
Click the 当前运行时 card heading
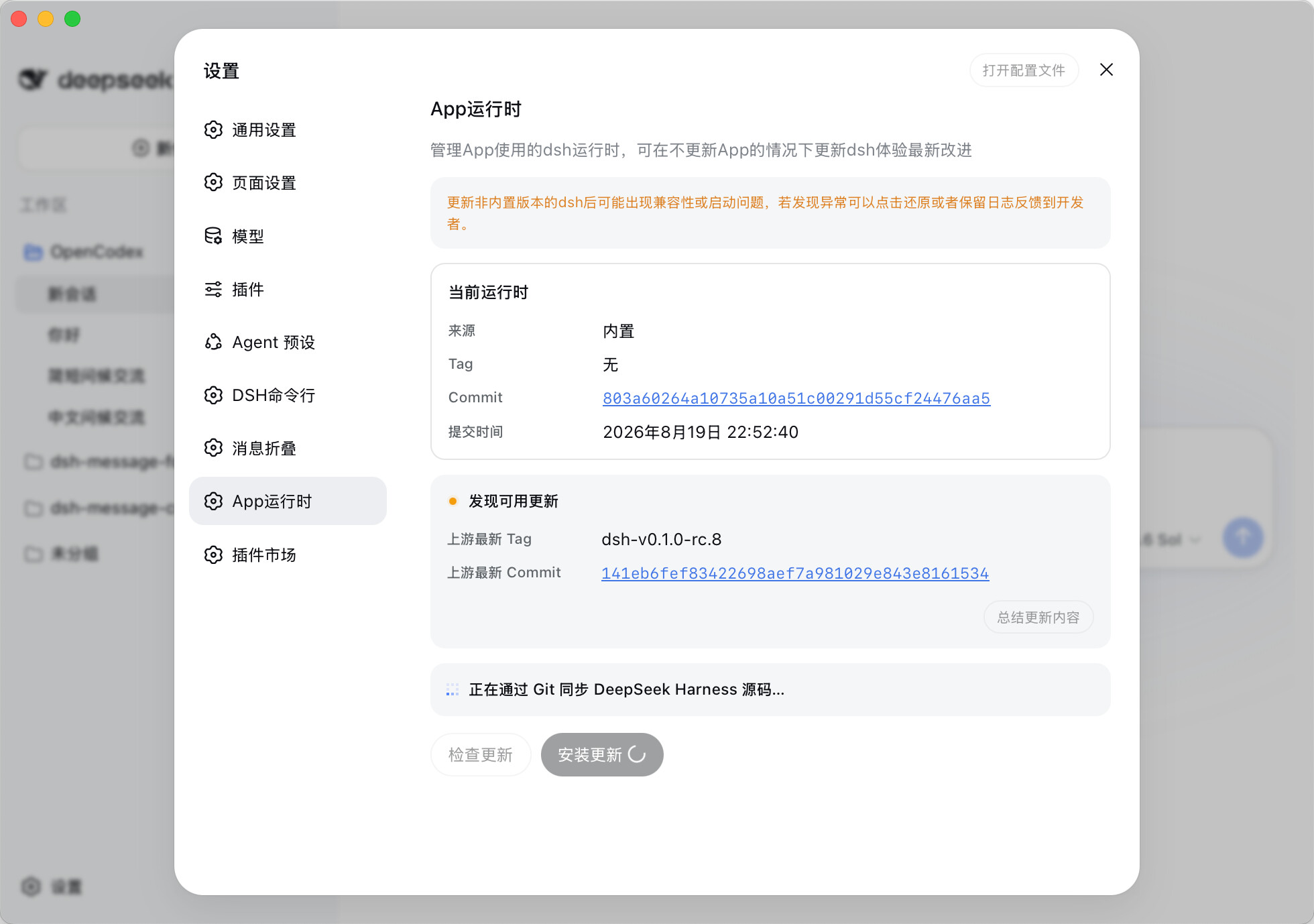point(488,292)
